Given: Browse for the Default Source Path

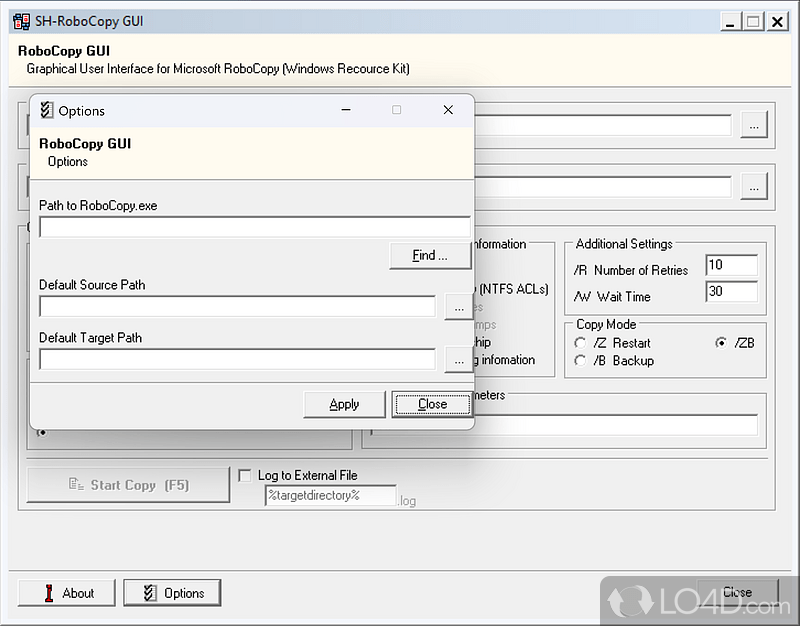Looking at the screenshot, I should 459,307.
